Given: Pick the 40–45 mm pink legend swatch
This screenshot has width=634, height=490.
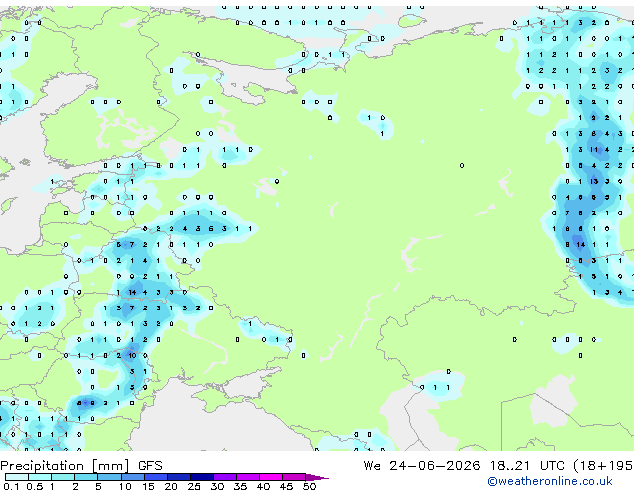Looking at the screenshot, I should [x=271, y=477].
